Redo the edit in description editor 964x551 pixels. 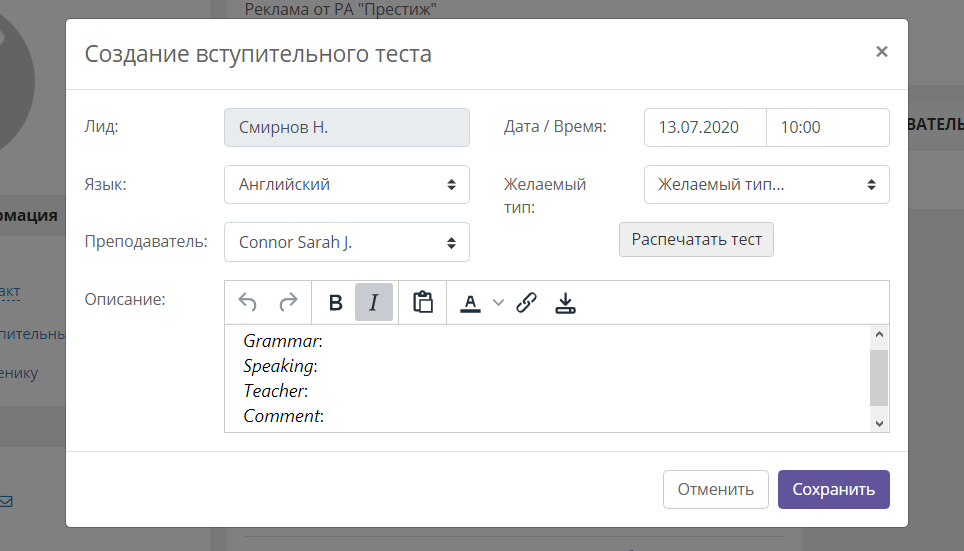pyautogui.click(x=288, y=303)
